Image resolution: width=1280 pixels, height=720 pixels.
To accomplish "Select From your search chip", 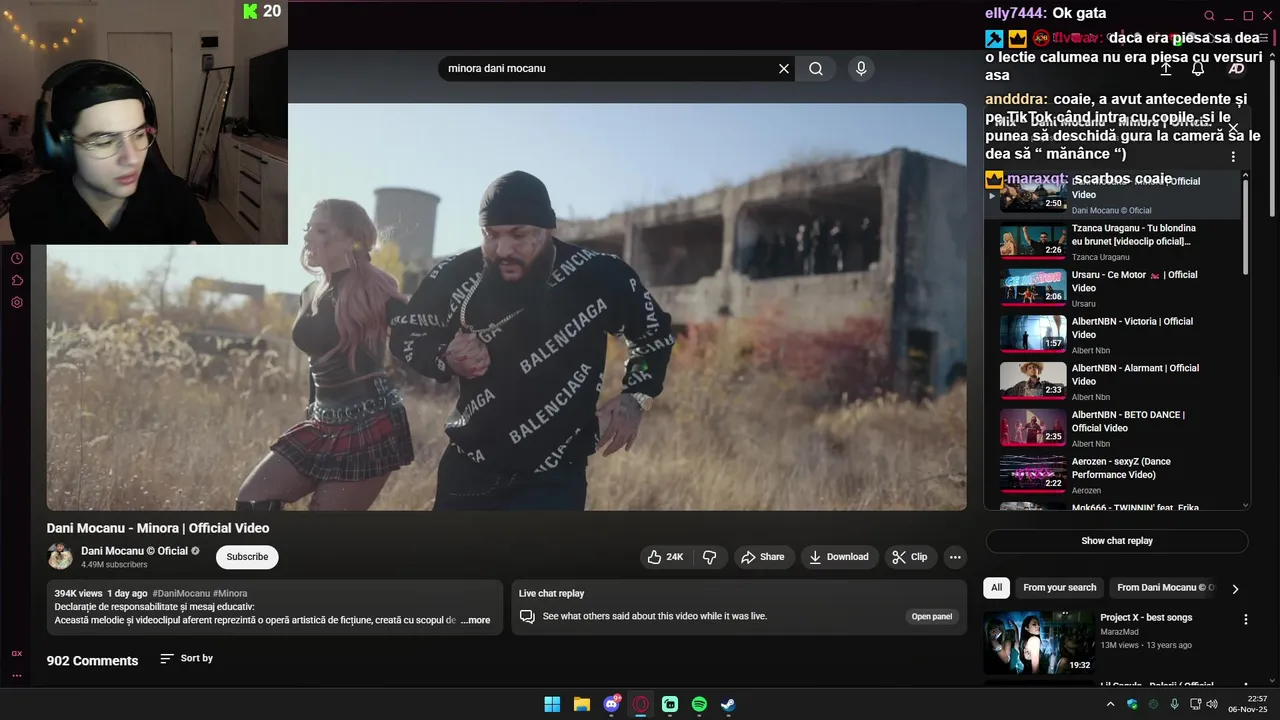I will [1060, 588].
